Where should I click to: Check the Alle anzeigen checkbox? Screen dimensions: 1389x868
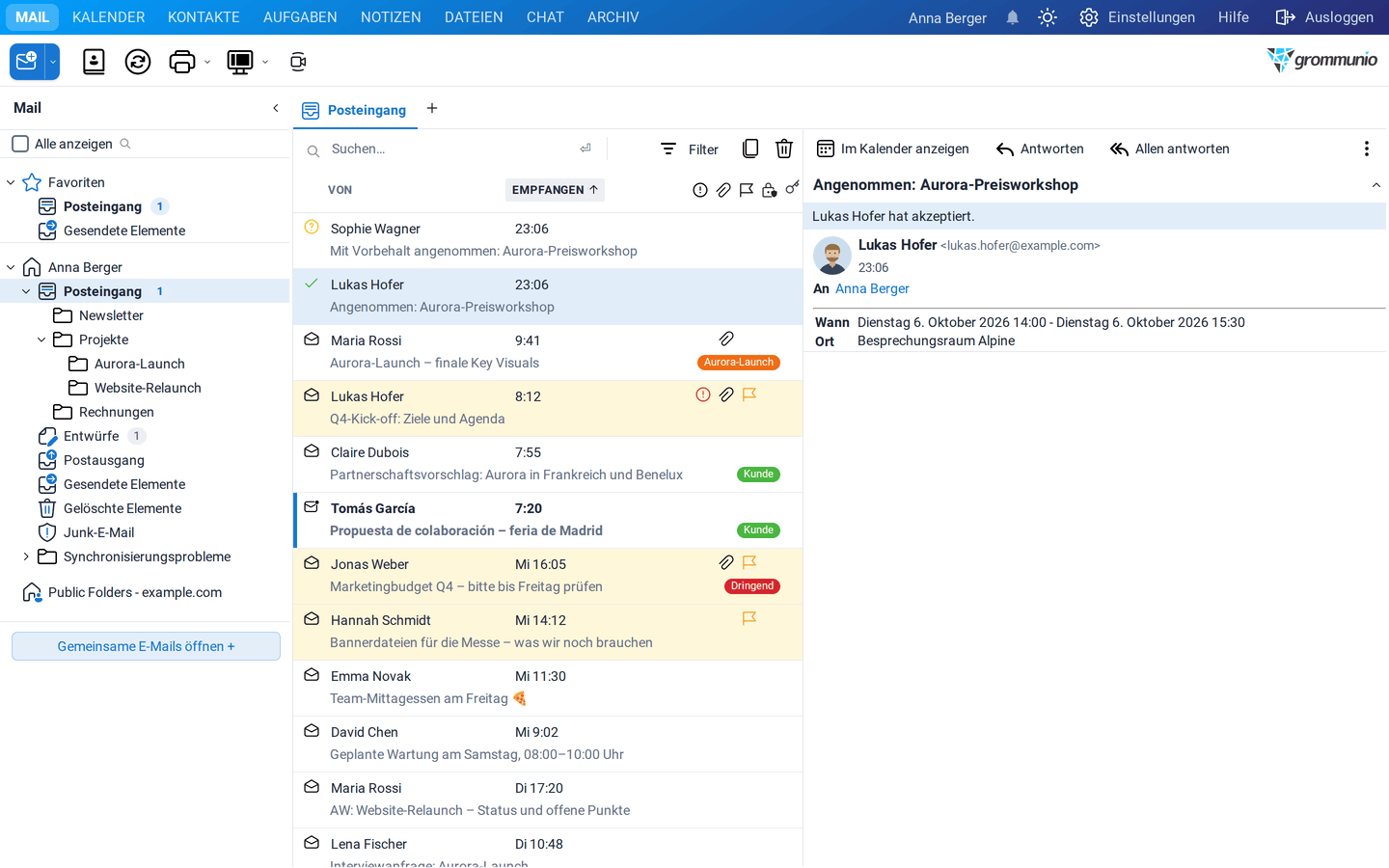tap(20, 144)
